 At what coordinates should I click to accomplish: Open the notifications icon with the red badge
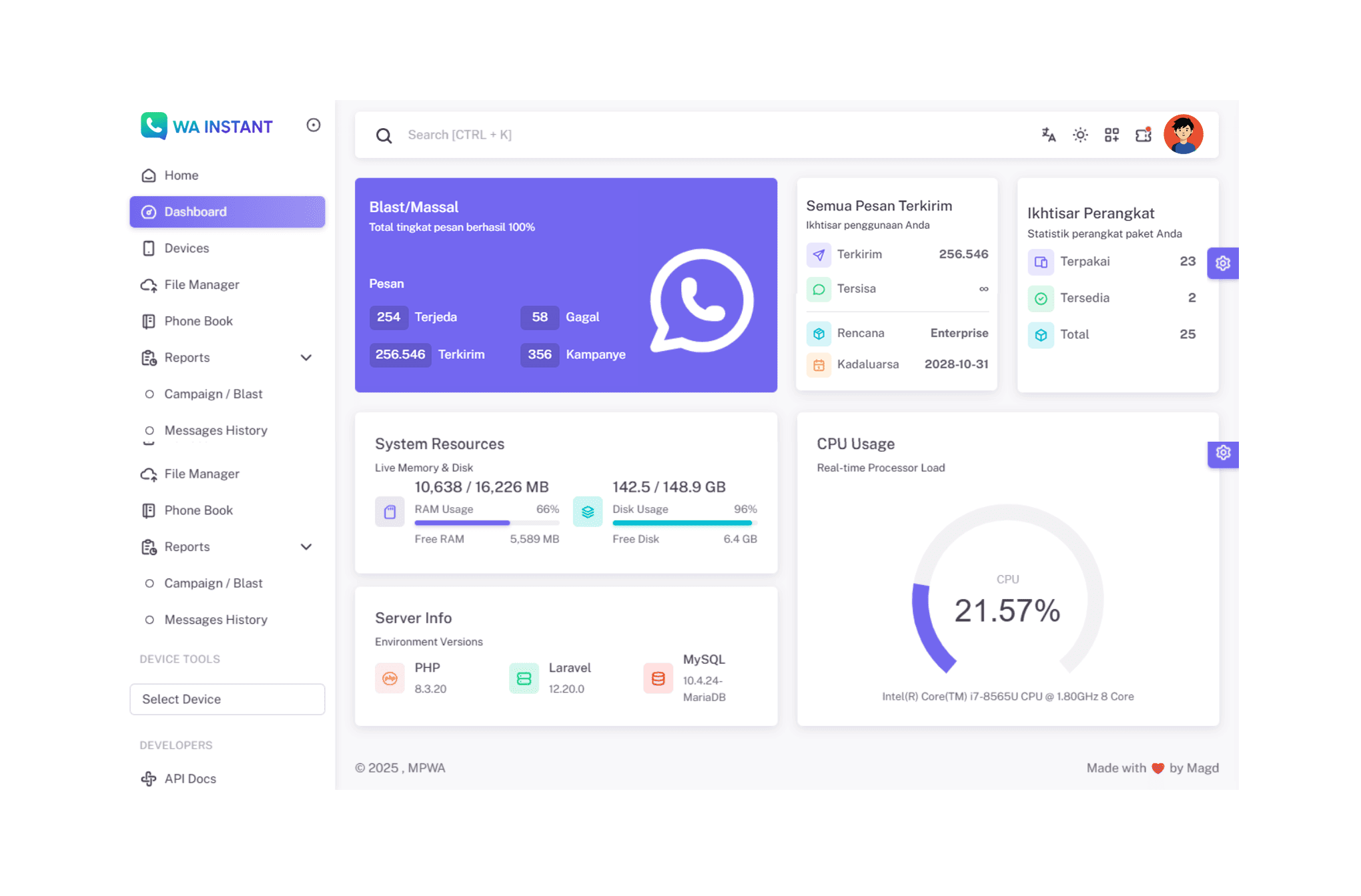point(1143,134)
